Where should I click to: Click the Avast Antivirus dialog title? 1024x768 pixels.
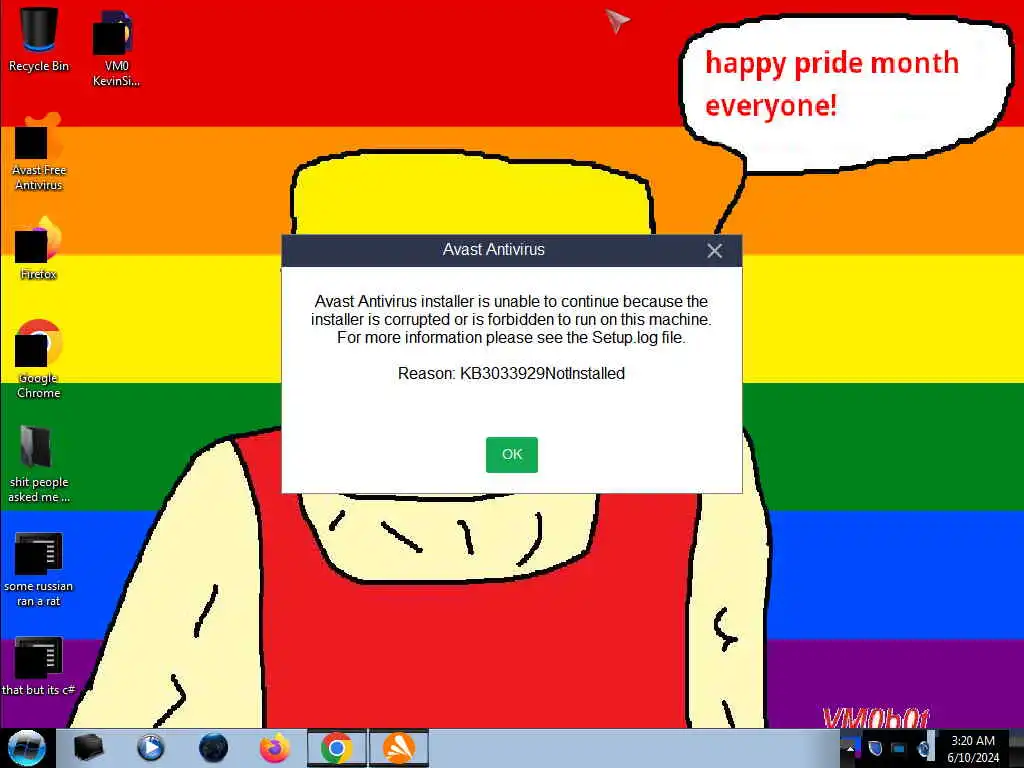tap(494, 249)
